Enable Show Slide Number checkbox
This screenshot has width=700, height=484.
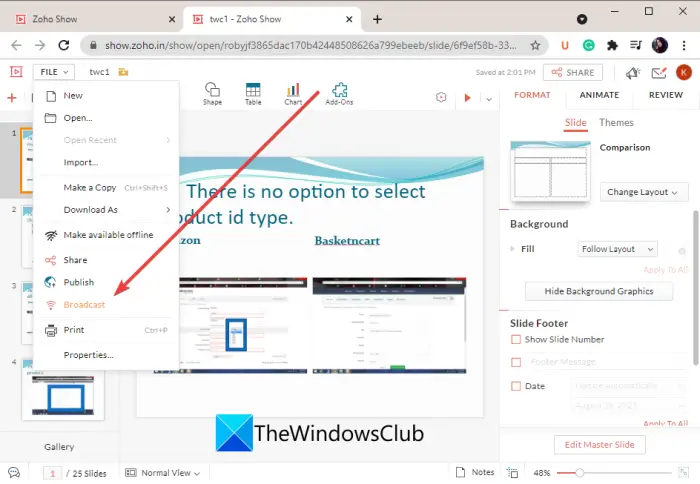pos(516,339)
